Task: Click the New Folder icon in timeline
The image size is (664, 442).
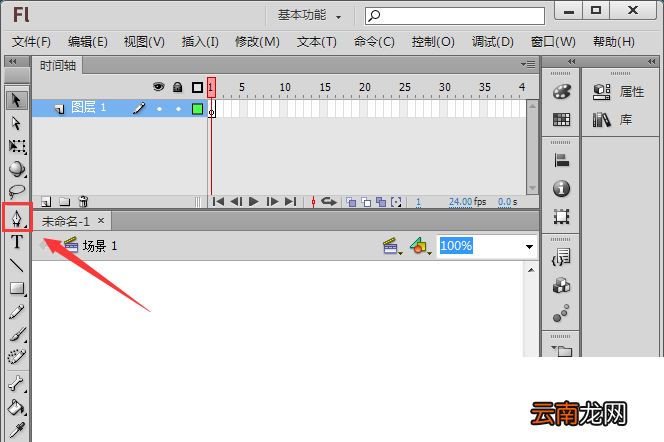Action: pos(64,202)
